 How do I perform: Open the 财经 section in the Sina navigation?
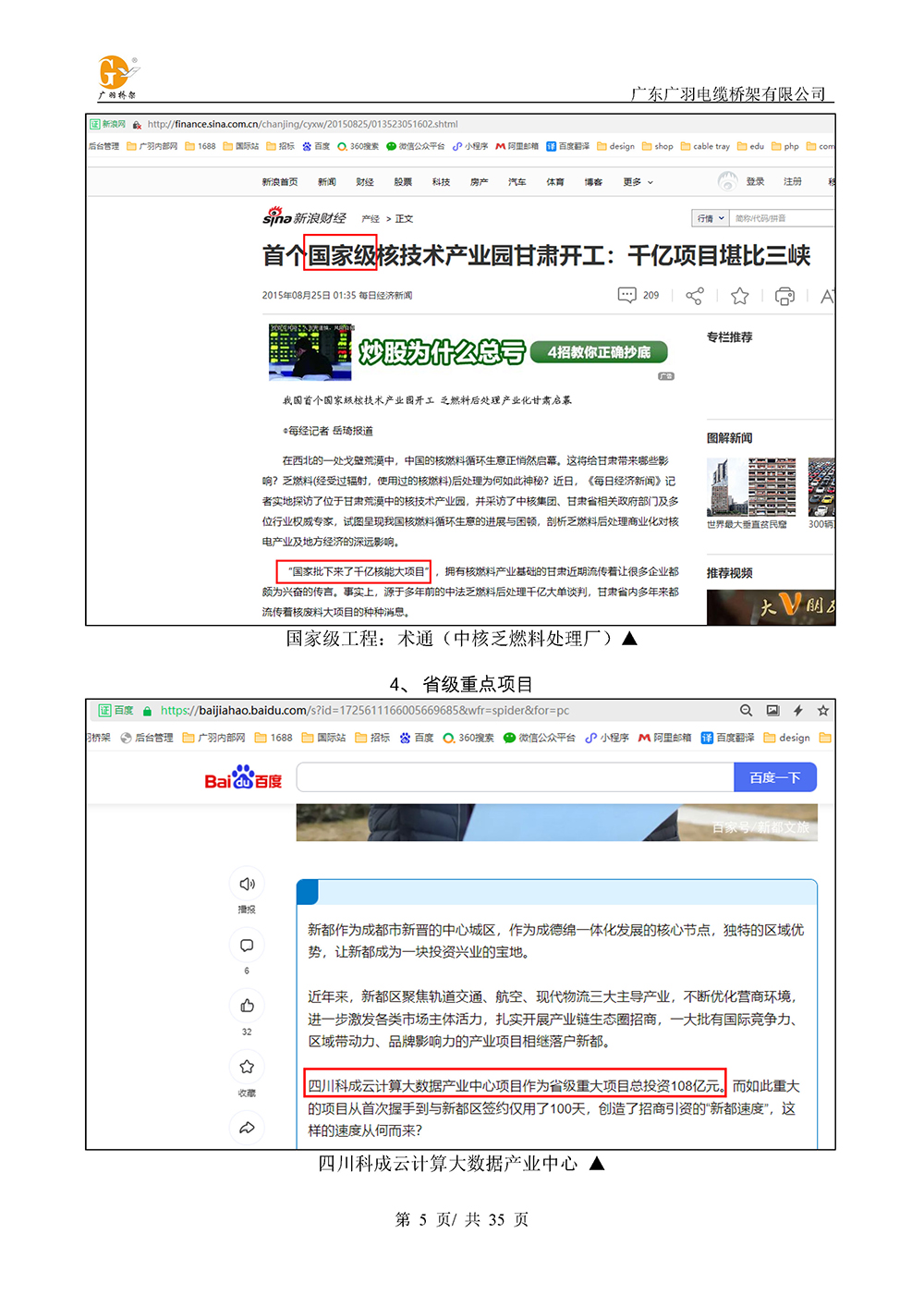click(x=365, y=182)
